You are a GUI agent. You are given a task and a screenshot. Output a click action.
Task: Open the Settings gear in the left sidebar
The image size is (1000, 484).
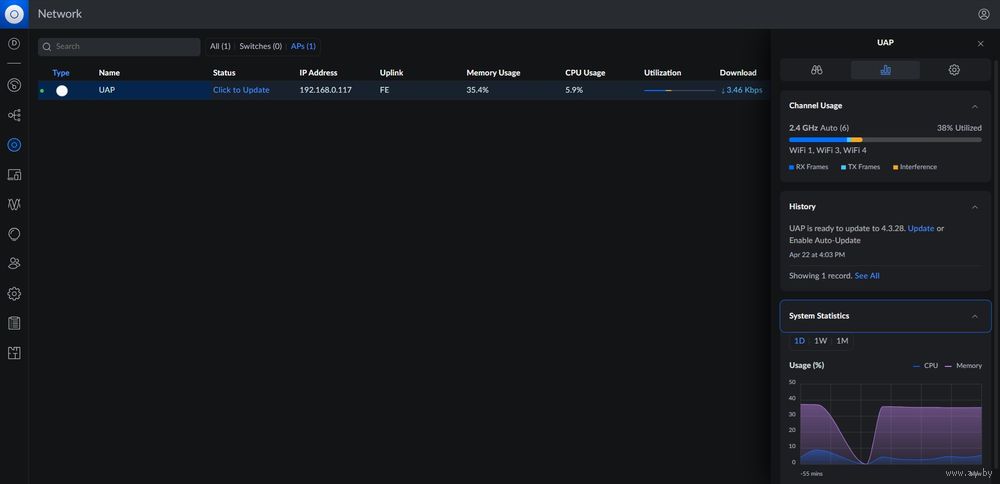pyautogui.click(x=14, y=294)
